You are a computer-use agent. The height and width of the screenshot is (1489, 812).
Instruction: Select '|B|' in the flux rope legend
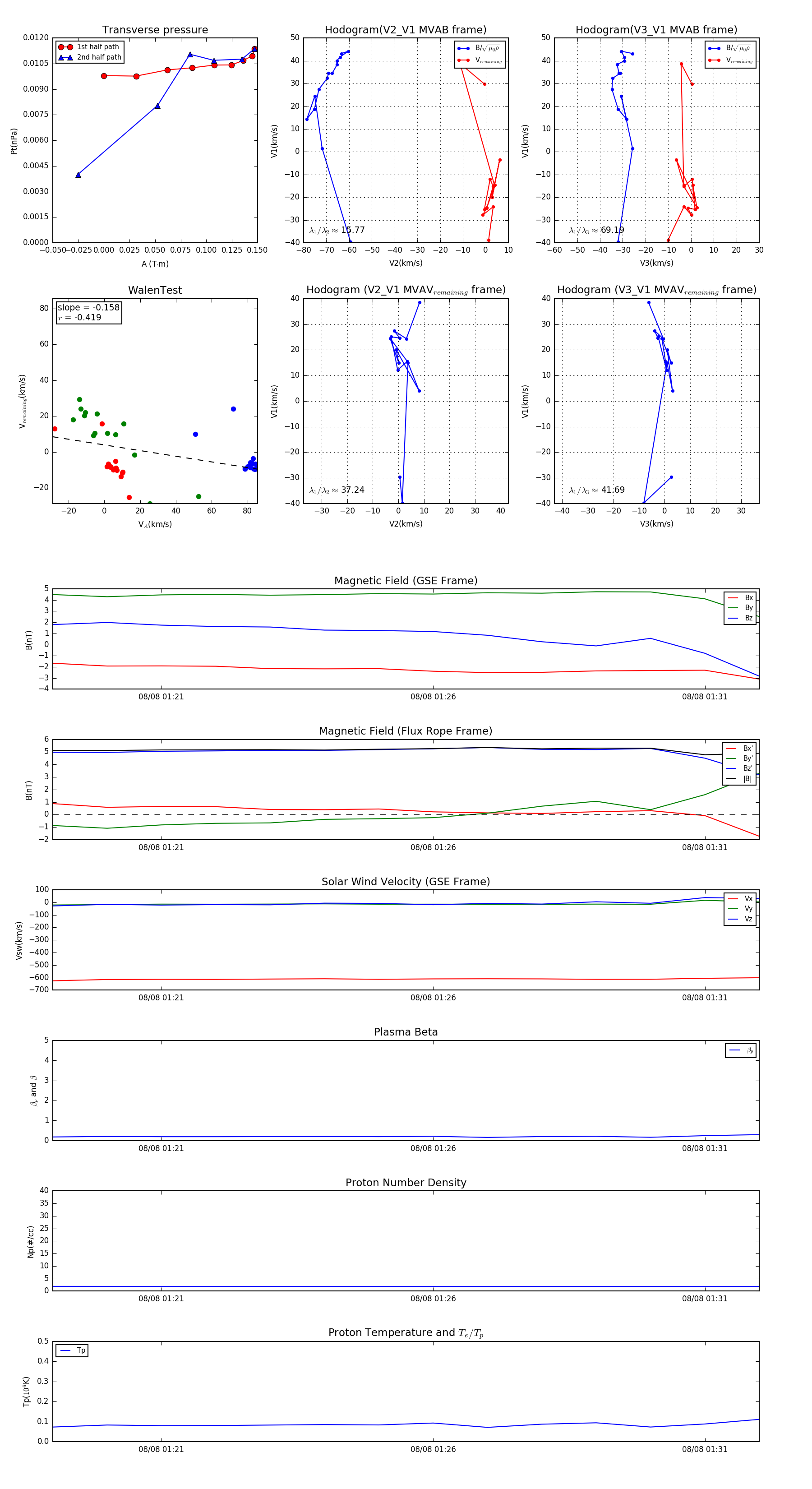(740, 779)
